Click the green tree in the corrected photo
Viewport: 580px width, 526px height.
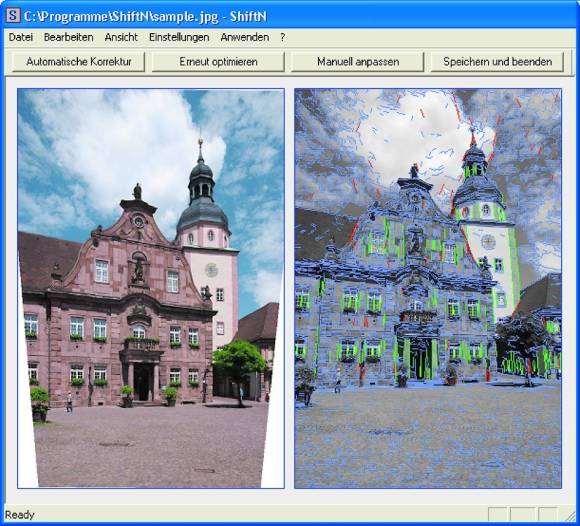[239, 359]
